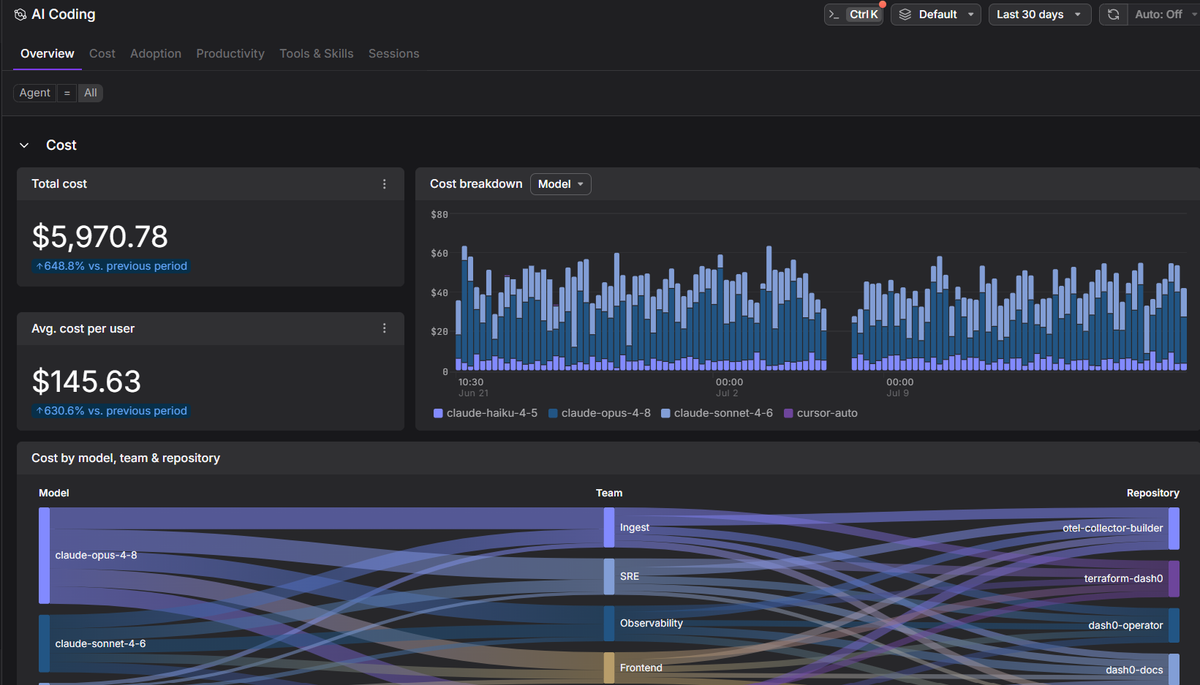Select the SRE team node
Screen dimensions: 1200x685
pyautogui.click(x=609, y=577)
